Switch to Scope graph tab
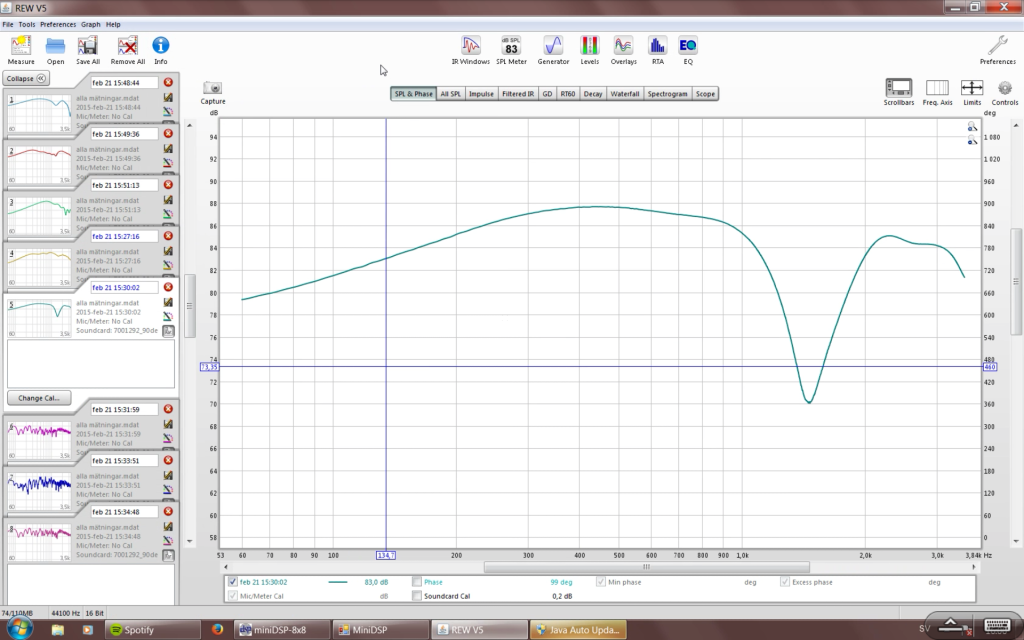1024x640 pixels. 705,93
